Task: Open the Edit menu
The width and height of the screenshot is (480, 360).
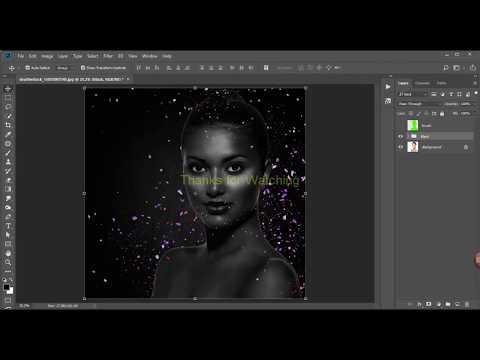Action: 32,56
